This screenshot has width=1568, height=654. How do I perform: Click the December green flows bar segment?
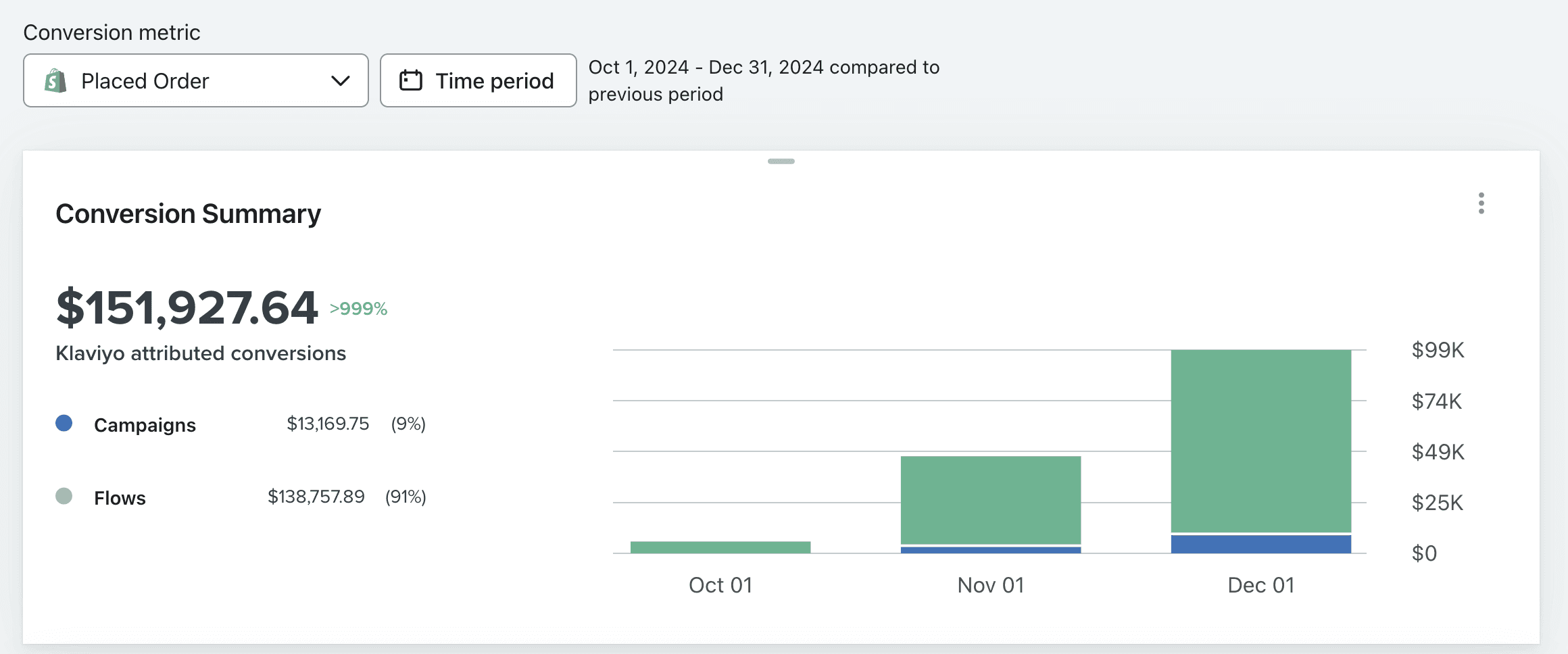click(x=1261, y=441)
